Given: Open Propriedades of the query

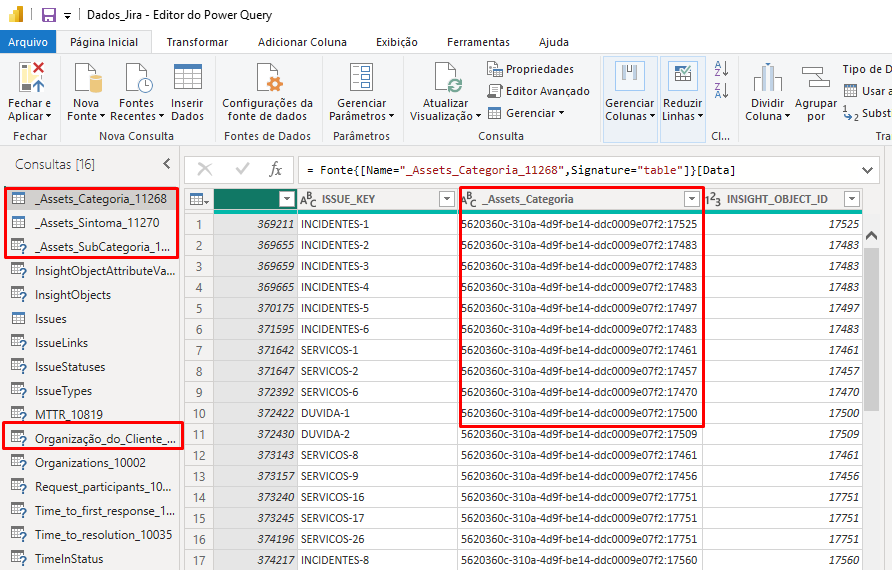Looking at the screenshot, I should point(530,69).
